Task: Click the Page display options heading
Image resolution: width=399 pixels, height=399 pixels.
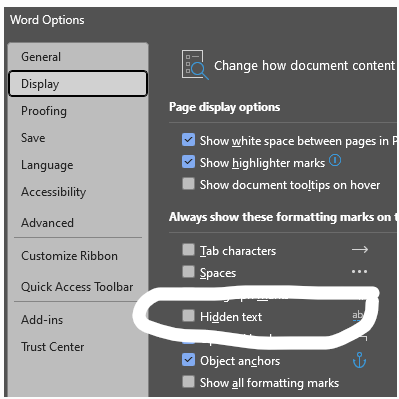Action: pyautogui.click(x=224, y=107)
